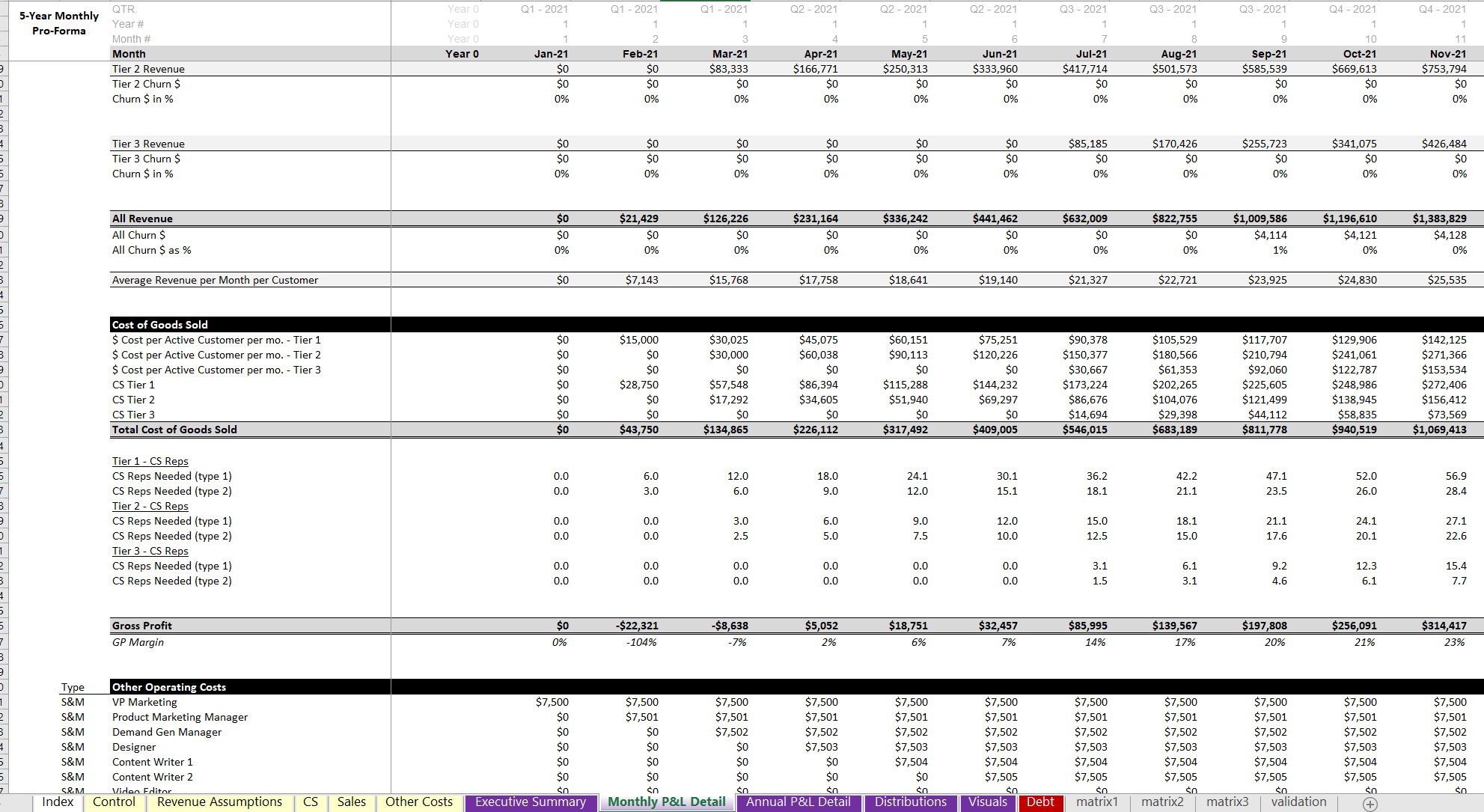Go to the Revenue Assumptions tab
Viewport: 1484px width, 812px height.
coord(219,802)
